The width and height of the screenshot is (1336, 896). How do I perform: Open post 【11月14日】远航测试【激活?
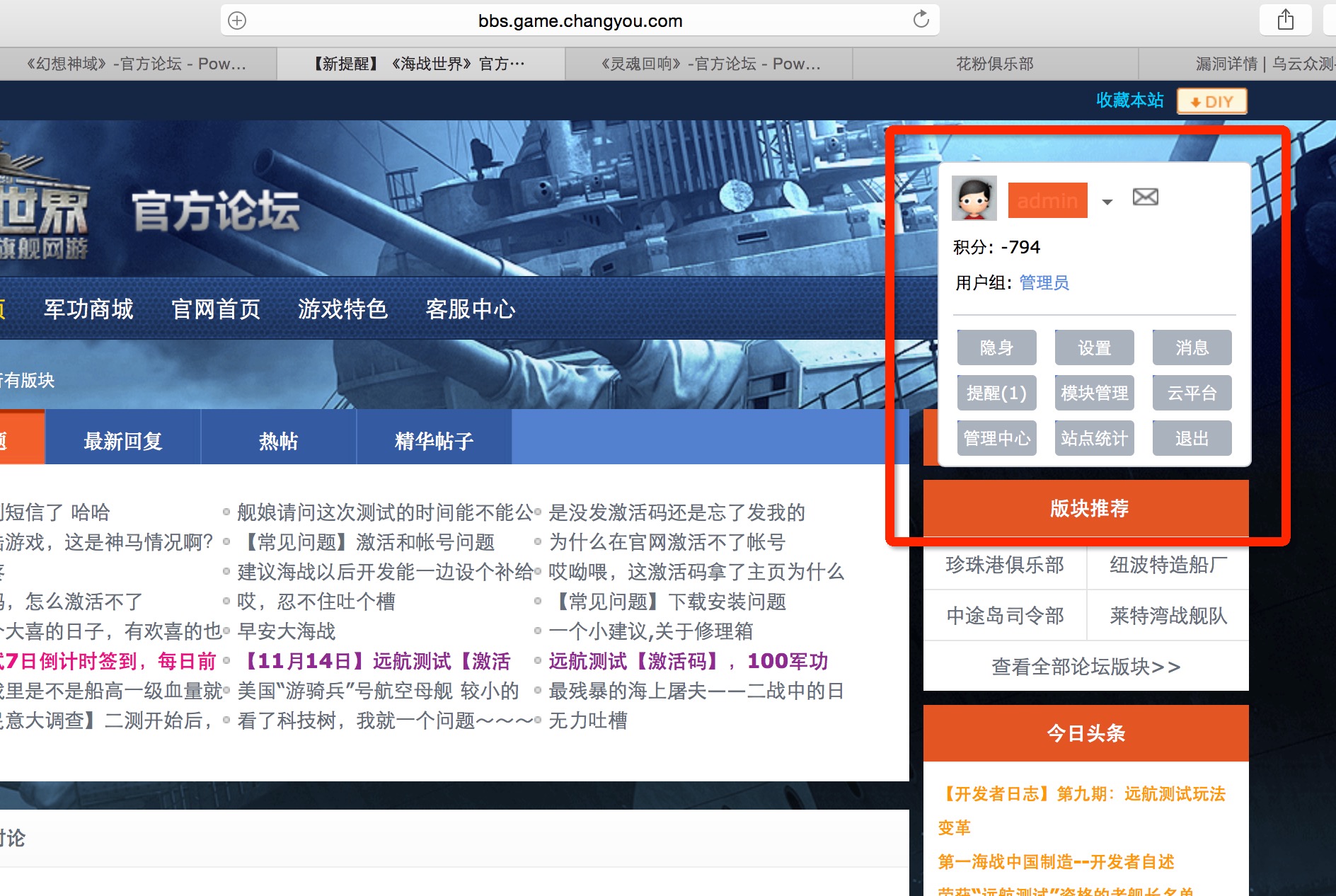click(375, 660)
